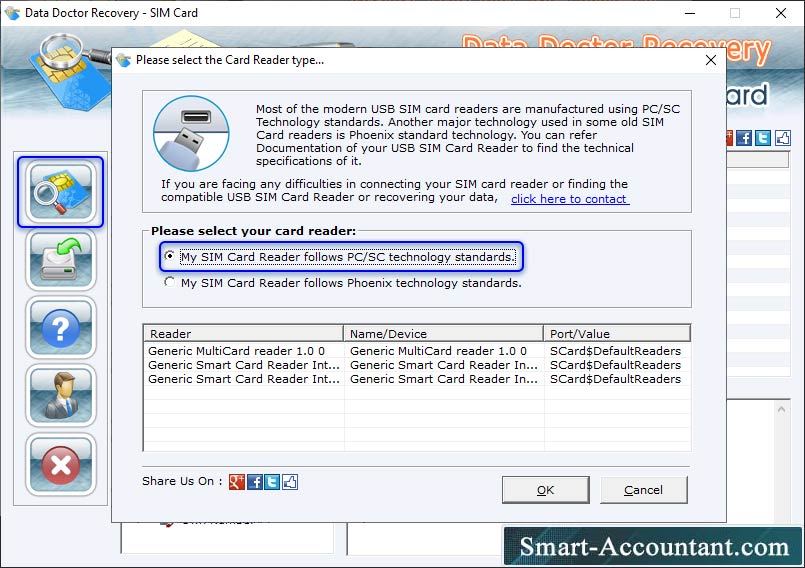Share on Google Plus in dialog
This screenshot has height=568, width=805.
[x=237, y=482]
